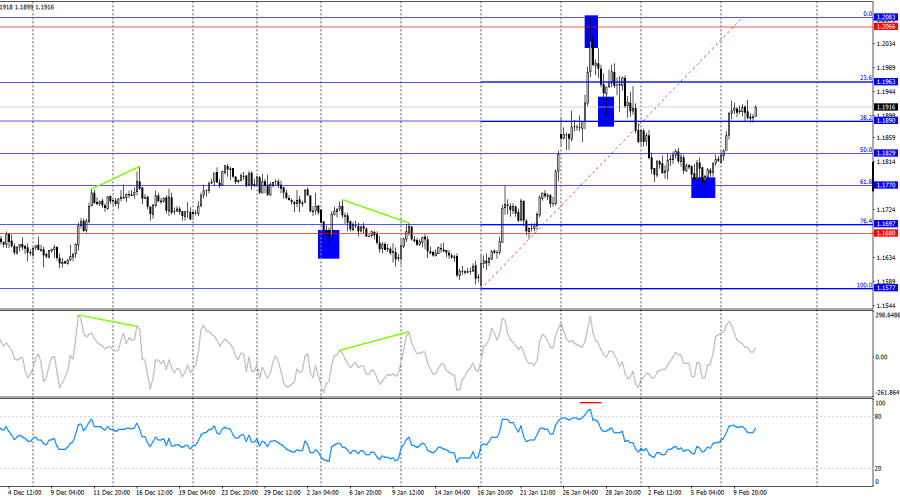Click the blue 1.1577 price label
900x500 pixels.
pos(886,288)
